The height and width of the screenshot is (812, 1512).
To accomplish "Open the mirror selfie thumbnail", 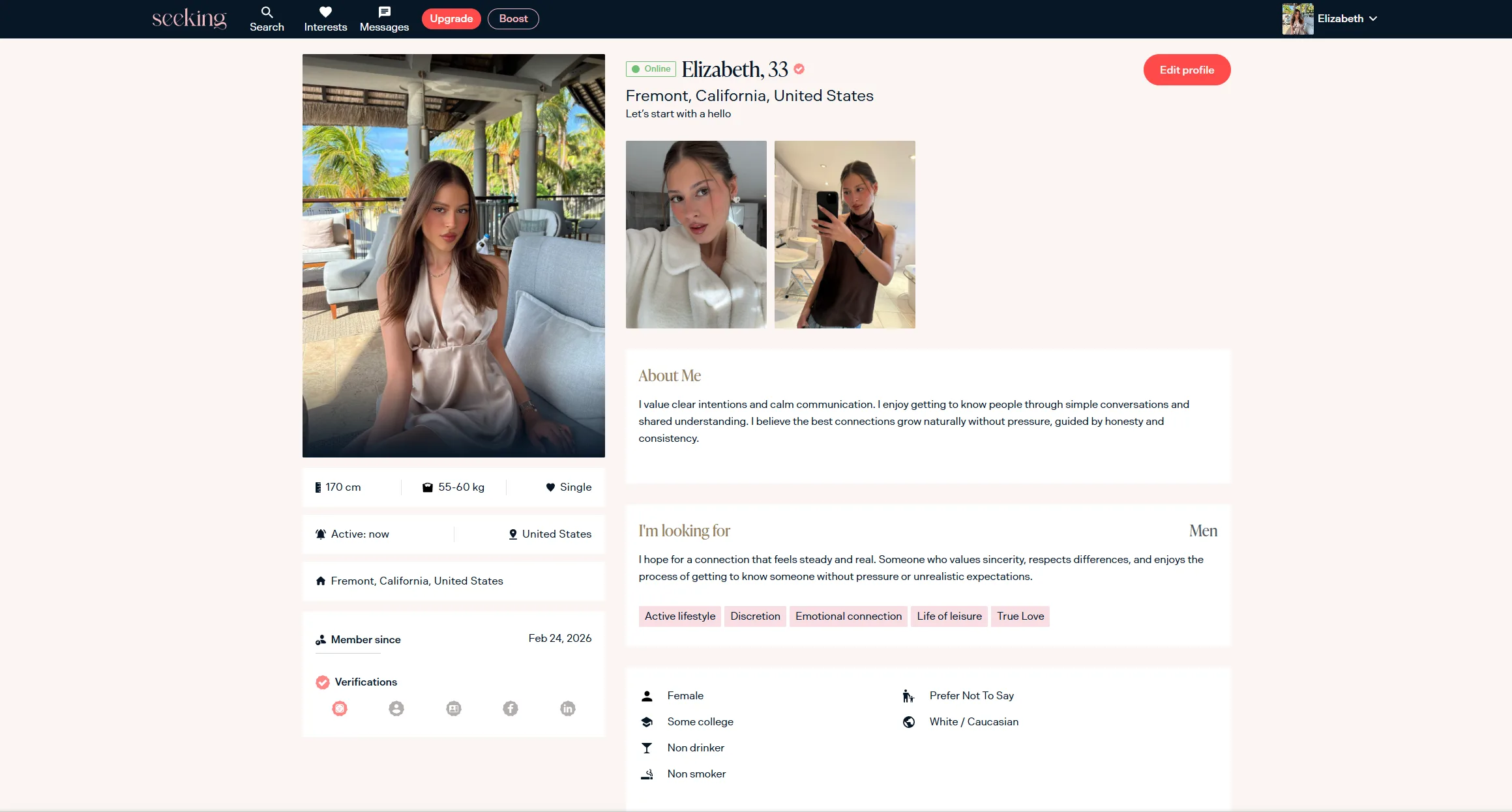I will [x=844, y=235].
